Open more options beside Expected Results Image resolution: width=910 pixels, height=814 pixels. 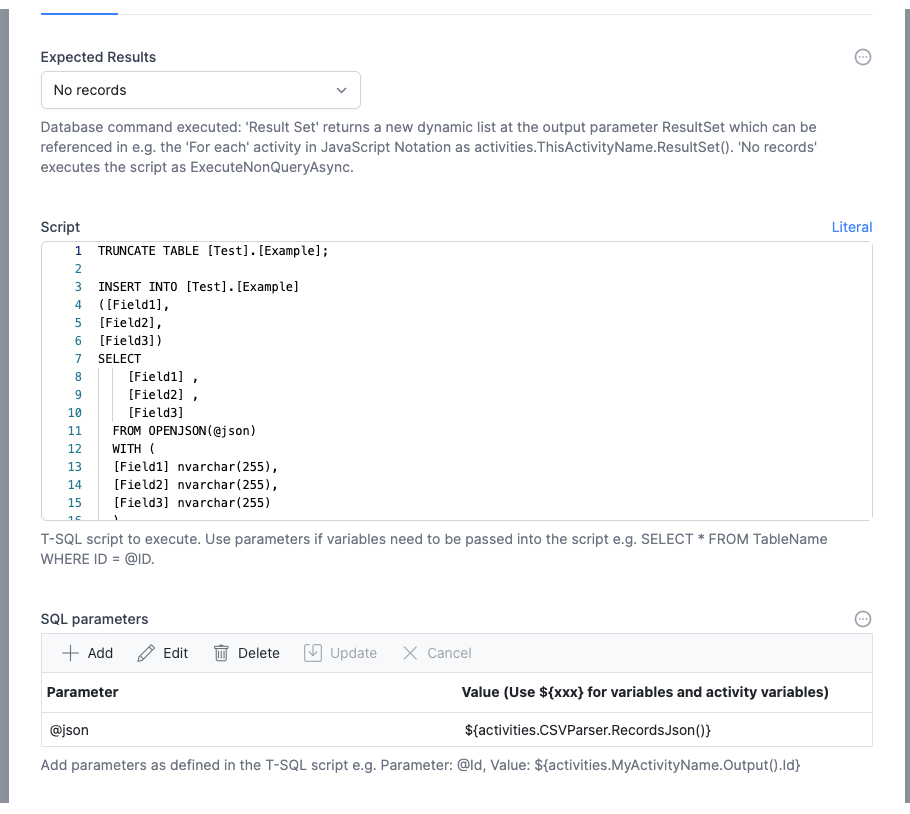tap(863, 57)
